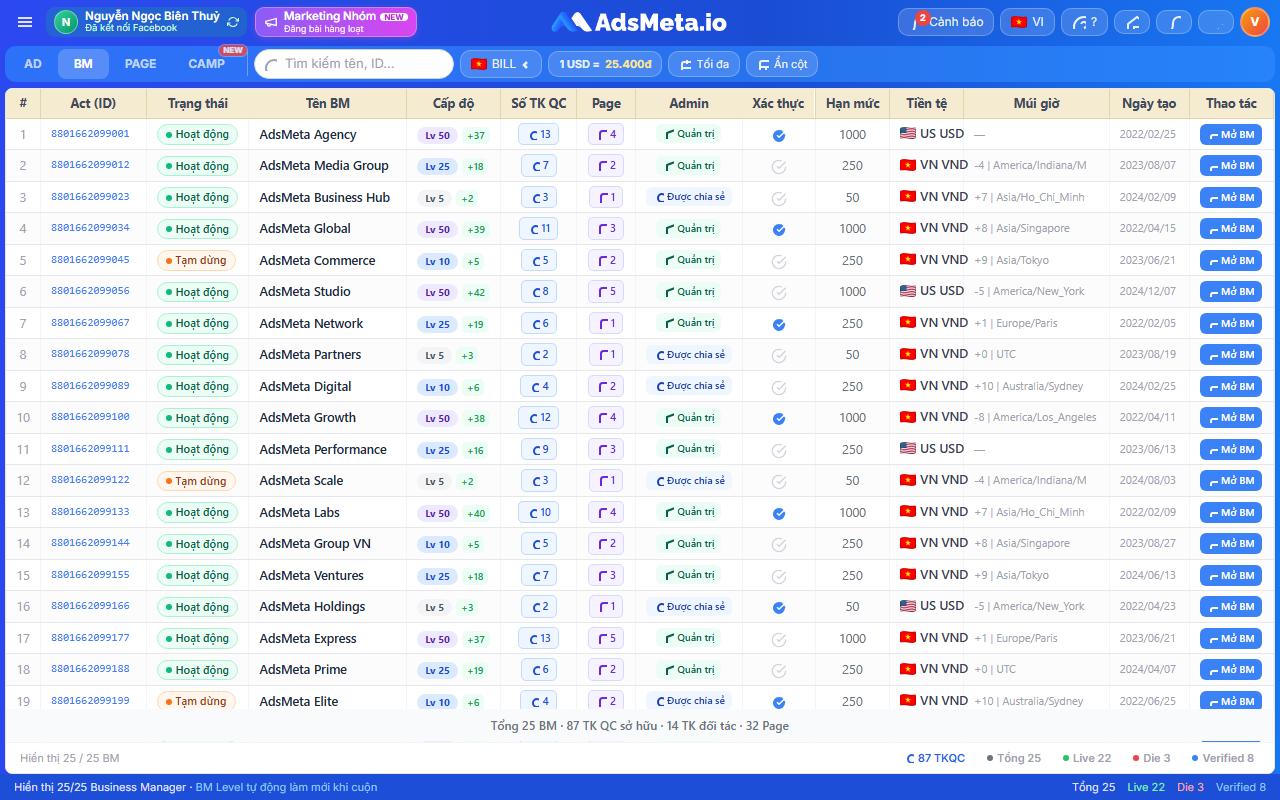Viewport: 1280px width, 800px height.
Task: Click the AdsMeta.io logo
Action: click(639, 22)
